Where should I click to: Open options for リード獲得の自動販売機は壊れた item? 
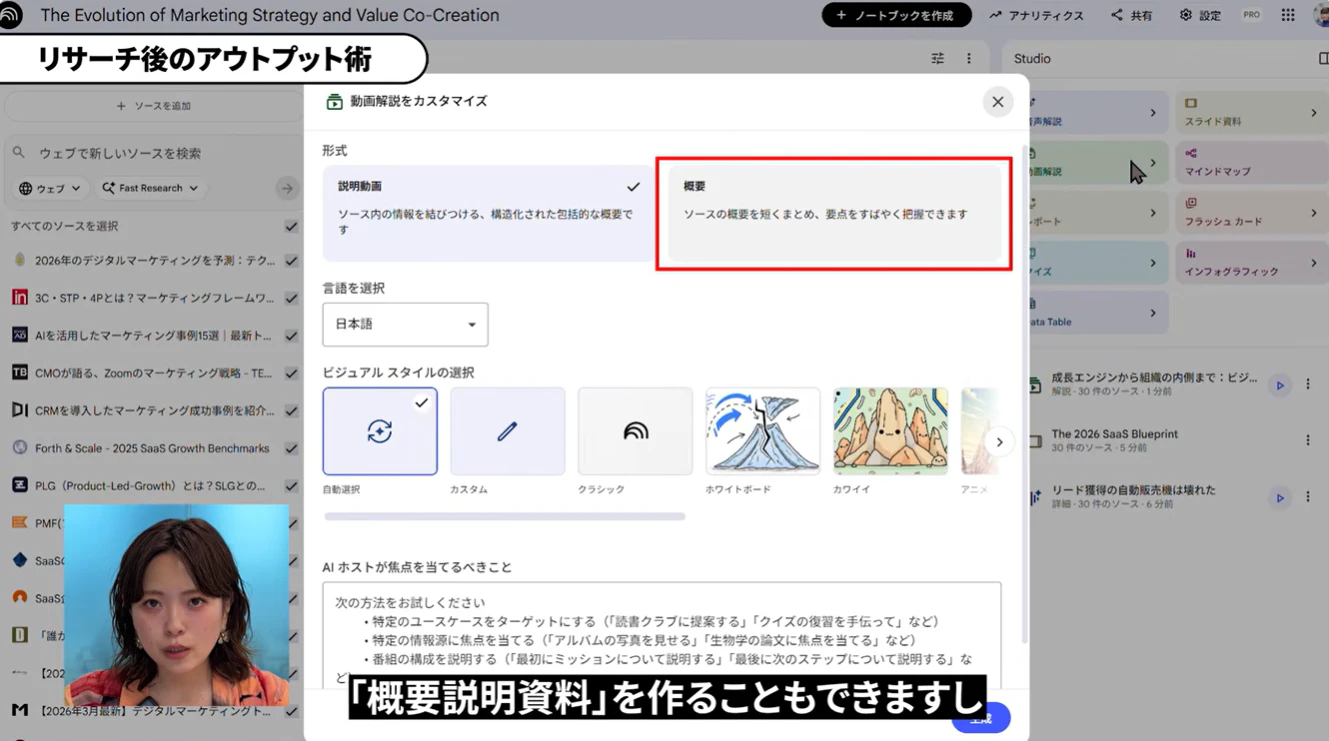coord(1307,497)
